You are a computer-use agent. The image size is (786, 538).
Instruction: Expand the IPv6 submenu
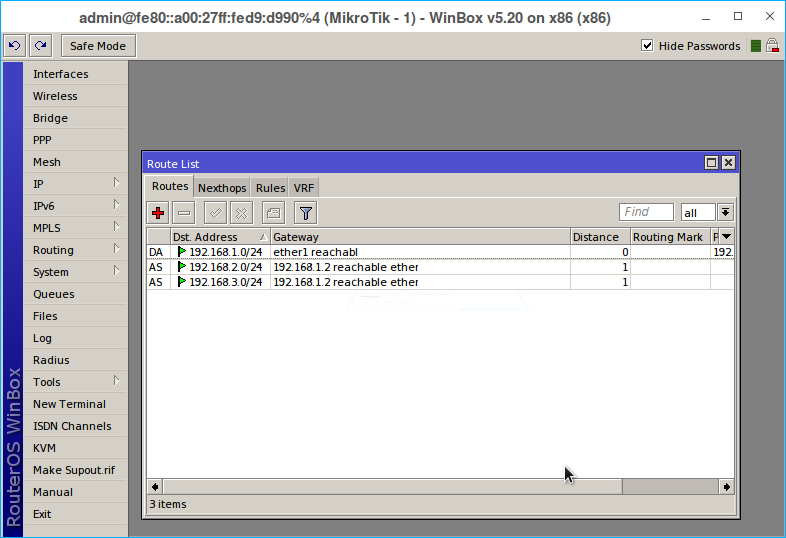tap(76, 206)
